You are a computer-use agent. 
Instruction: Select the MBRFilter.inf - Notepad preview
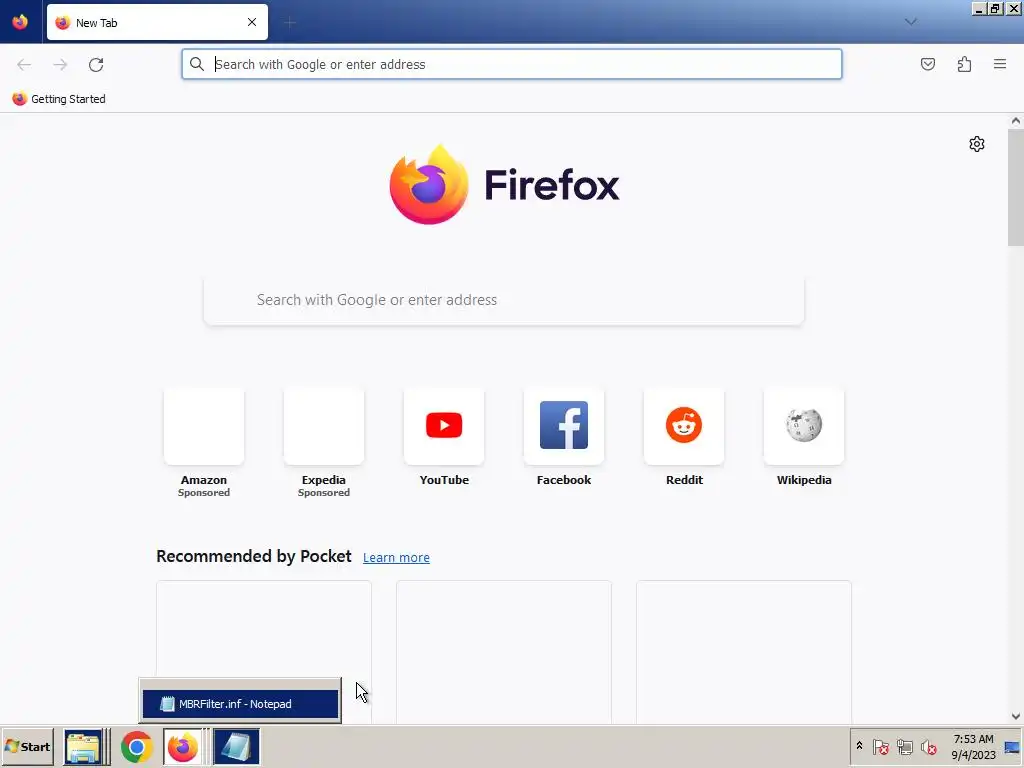pos(240,703)
